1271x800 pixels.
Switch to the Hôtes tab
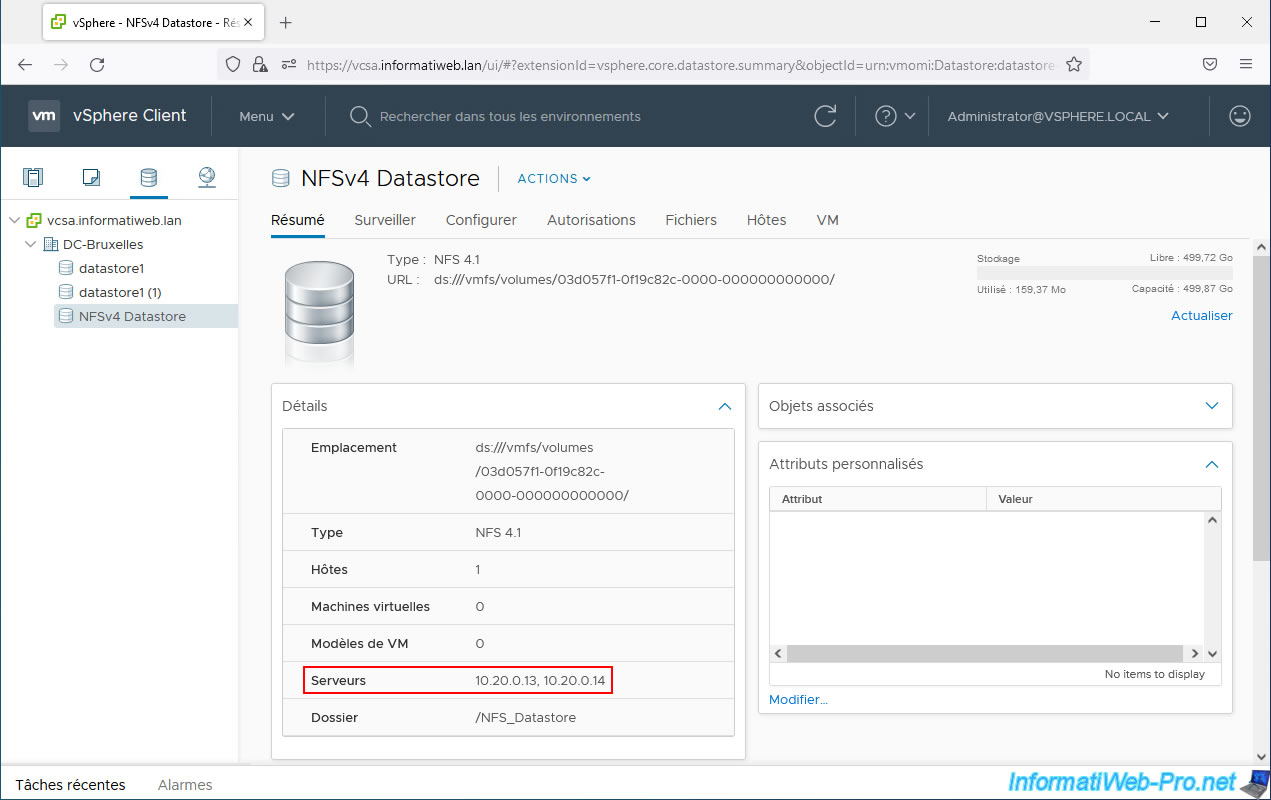tap(766, 220)
